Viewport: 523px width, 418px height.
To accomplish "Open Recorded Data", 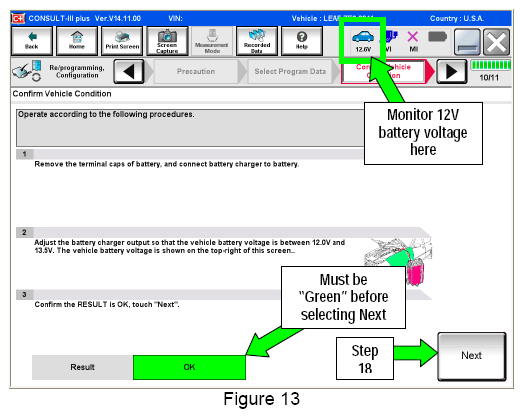I will tap(257, 41).
